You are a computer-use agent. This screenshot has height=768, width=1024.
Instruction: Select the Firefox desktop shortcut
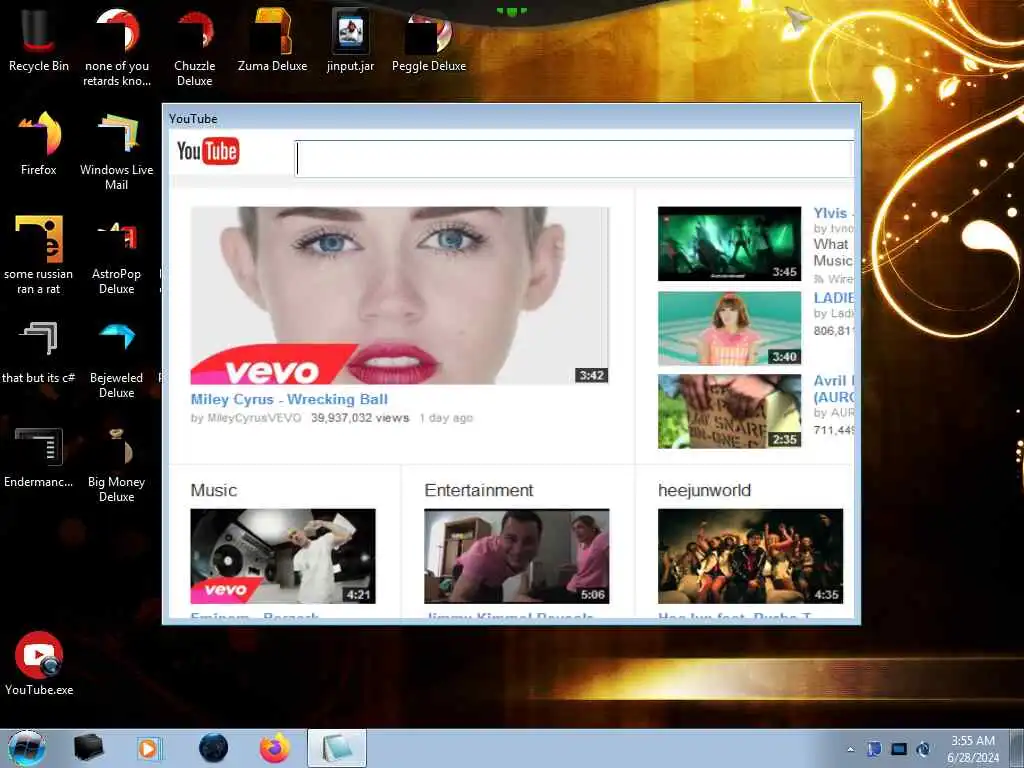(39, 144)
